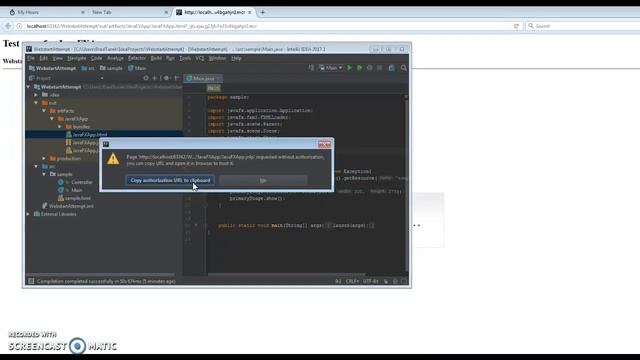Click Scroll from Source icon in Project panel
640x360 pixels.
click(146, 78)
